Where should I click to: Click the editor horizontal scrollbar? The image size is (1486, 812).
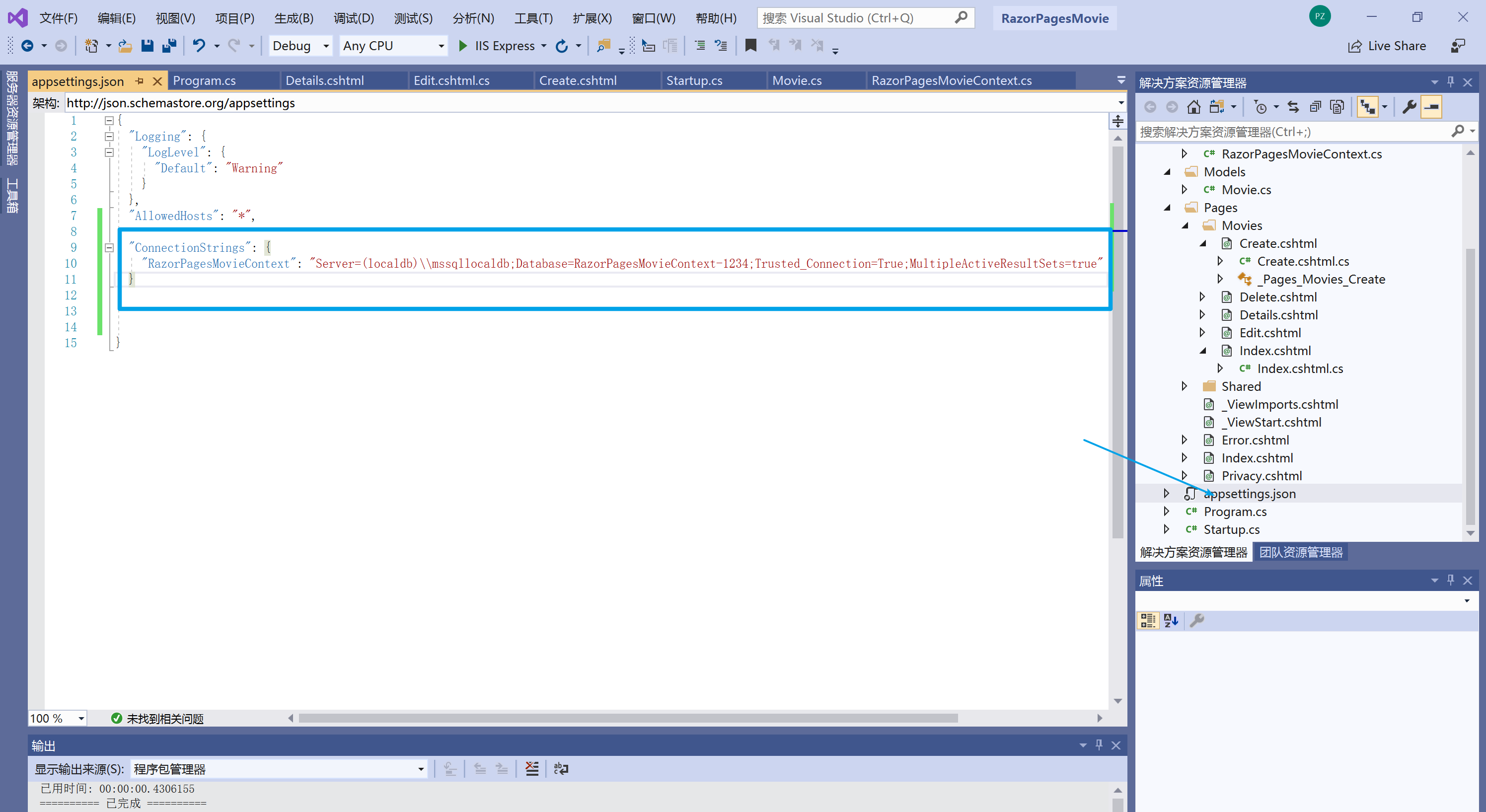(x=628, y=718)
